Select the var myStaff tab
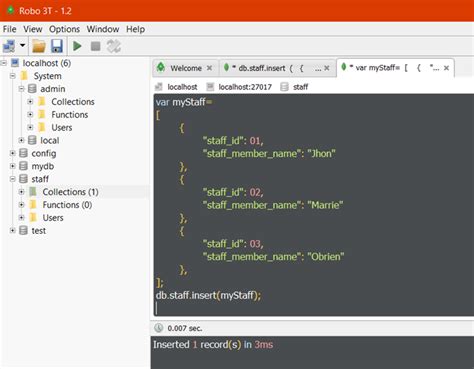 (395, 68)
